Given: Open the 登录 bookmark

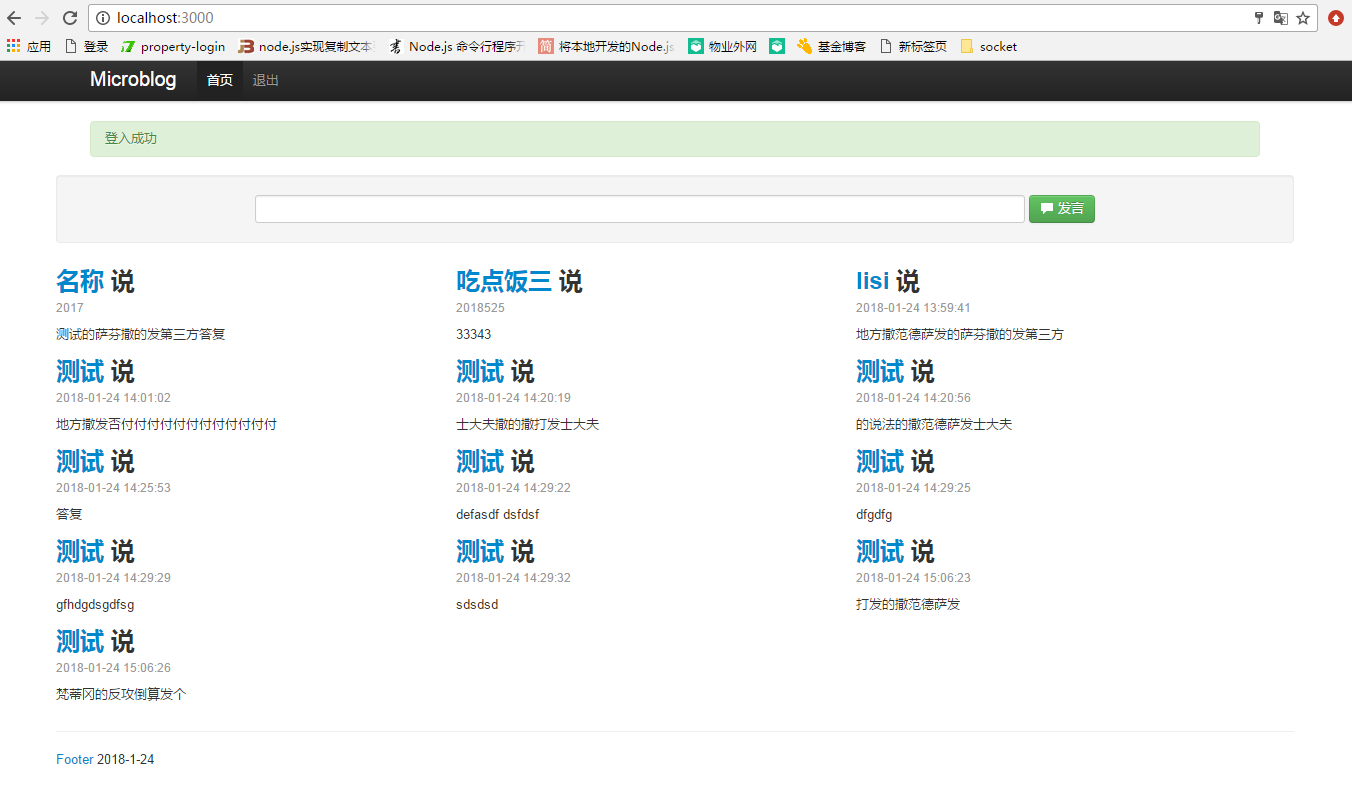Looking at the screenshot, I should 87,46.
